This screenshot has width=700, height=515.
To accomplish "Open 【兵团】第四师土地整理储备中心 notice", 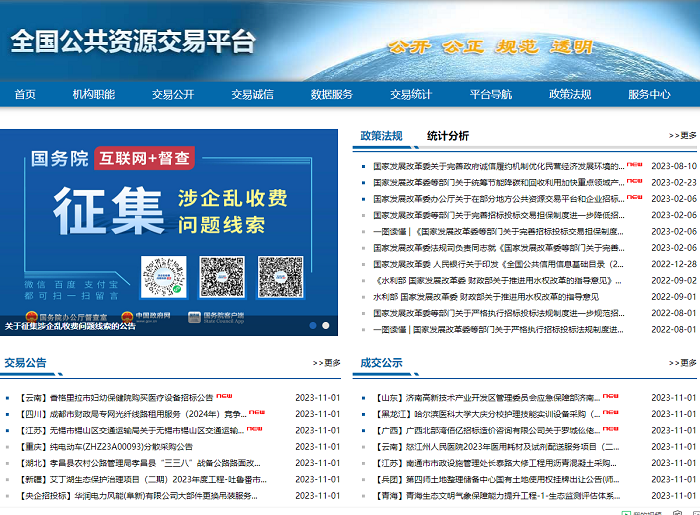I will tap(496, 480).
